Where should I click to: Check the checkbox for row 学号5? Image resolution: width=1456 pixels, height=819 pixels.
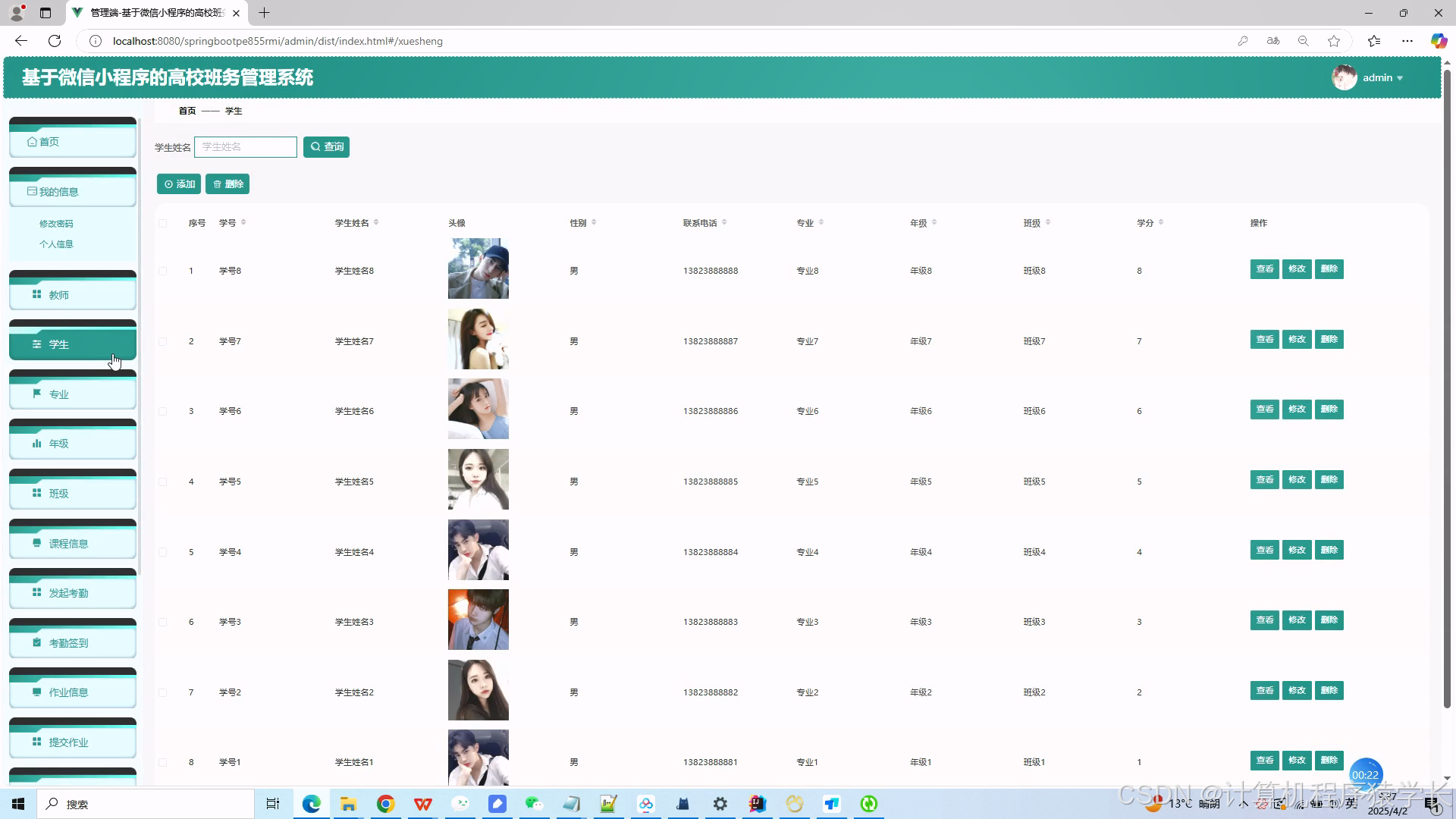click(x=163, y=482)
